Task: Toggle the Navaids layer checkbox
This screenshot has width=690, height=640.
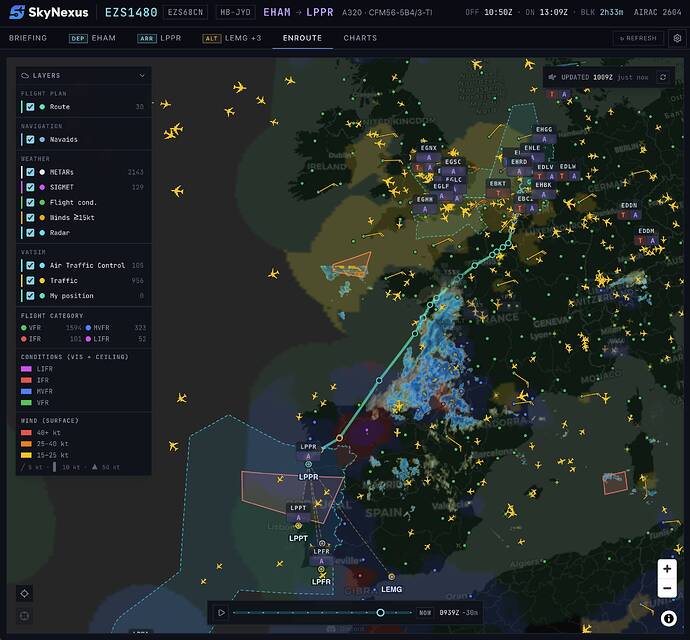Action: click(30, 139)
